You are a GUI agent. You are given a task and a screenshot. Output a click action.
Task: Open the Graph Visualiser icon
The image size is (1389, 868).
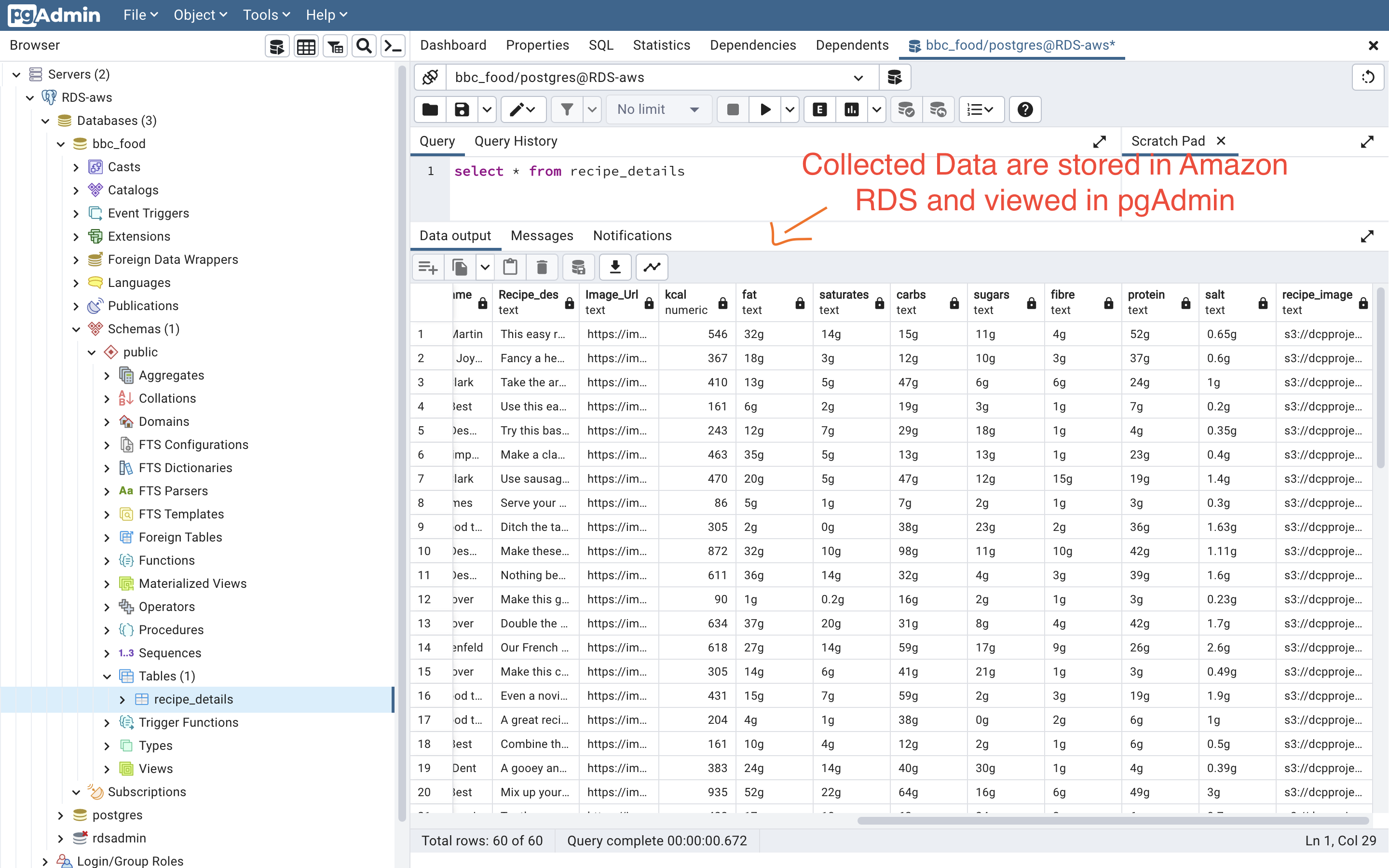click(652, 267)
